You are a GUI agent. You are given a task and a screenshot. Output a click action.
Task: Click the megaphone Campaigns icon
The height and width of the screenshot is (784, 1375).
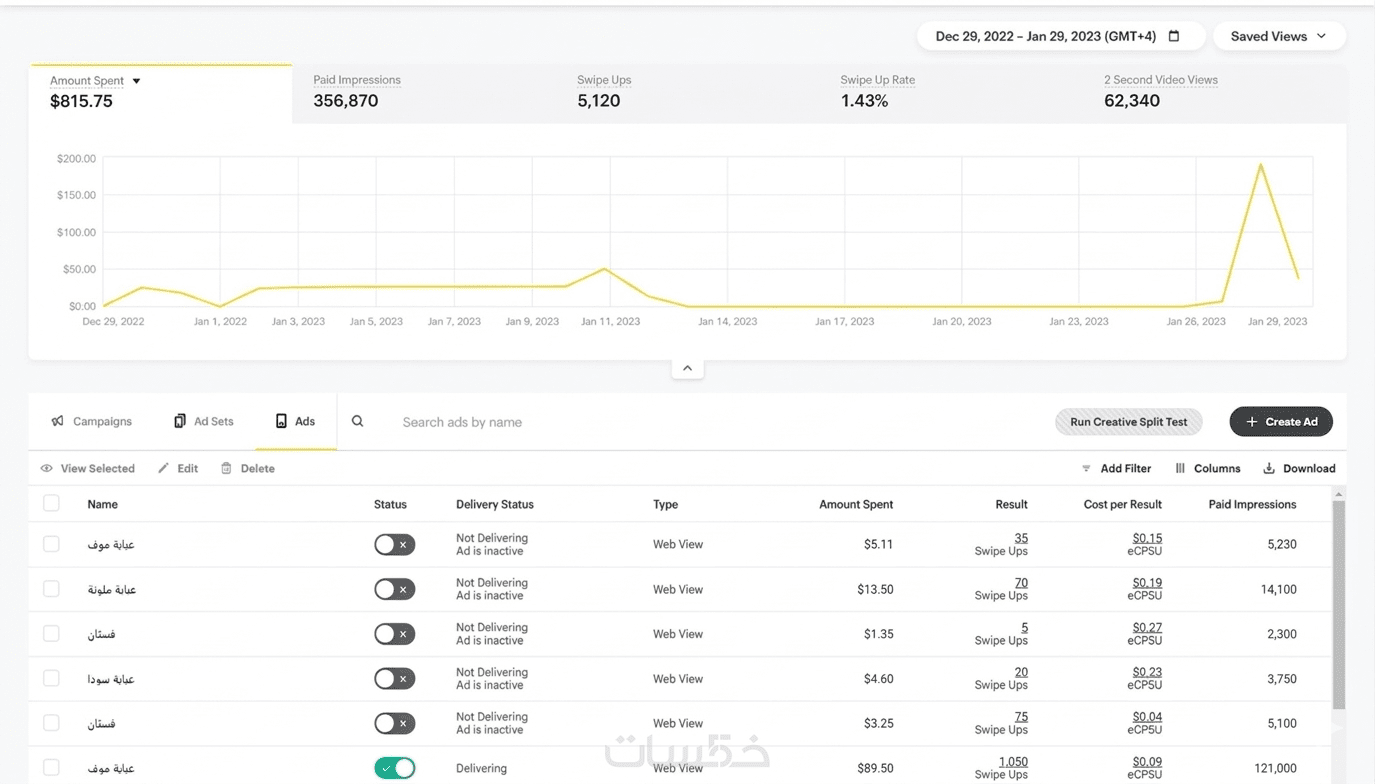pos(58,422)
